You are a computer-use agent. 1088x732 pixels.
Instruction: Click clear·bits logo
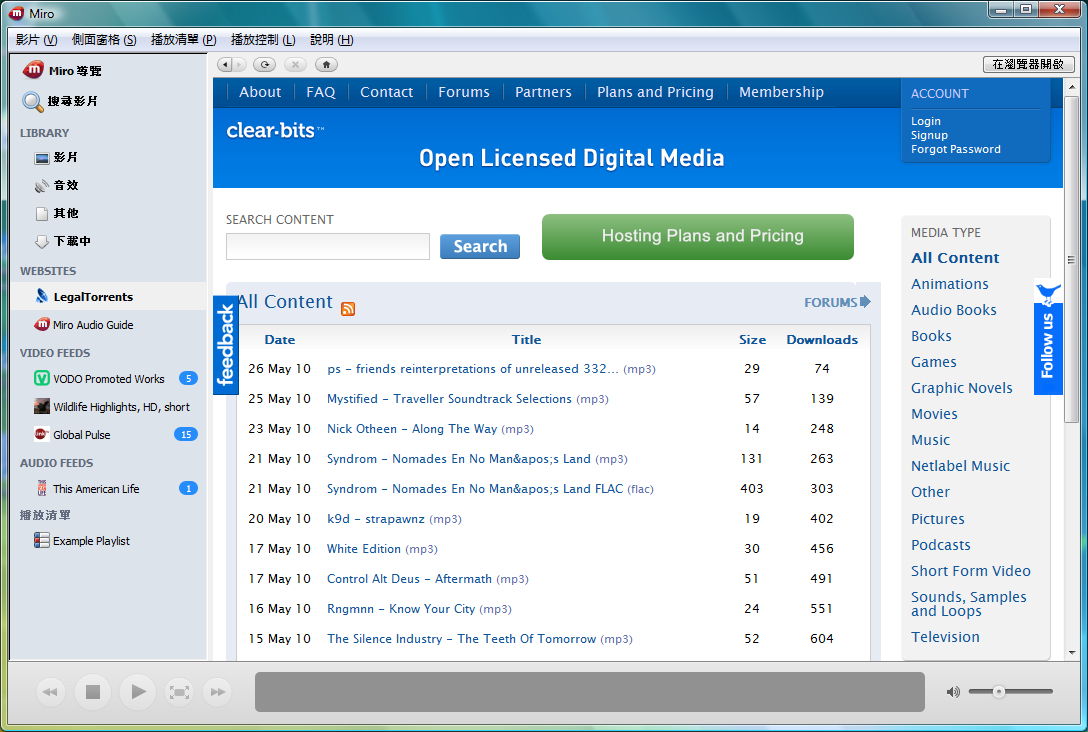tap(275, 130)
